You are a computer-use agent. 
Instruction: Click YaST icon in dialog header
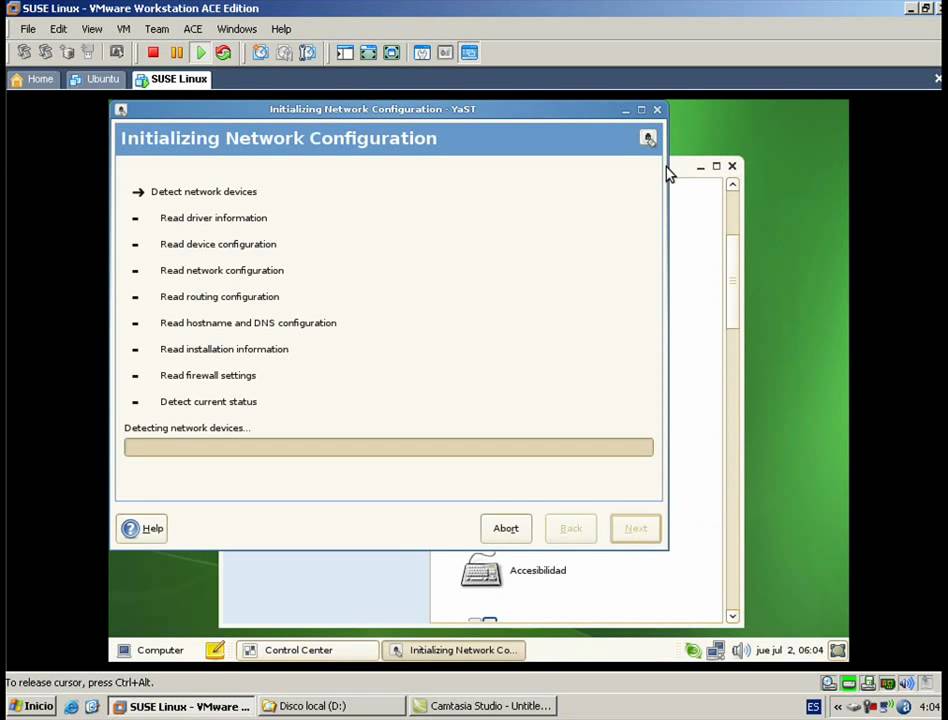tap(648, 138)
